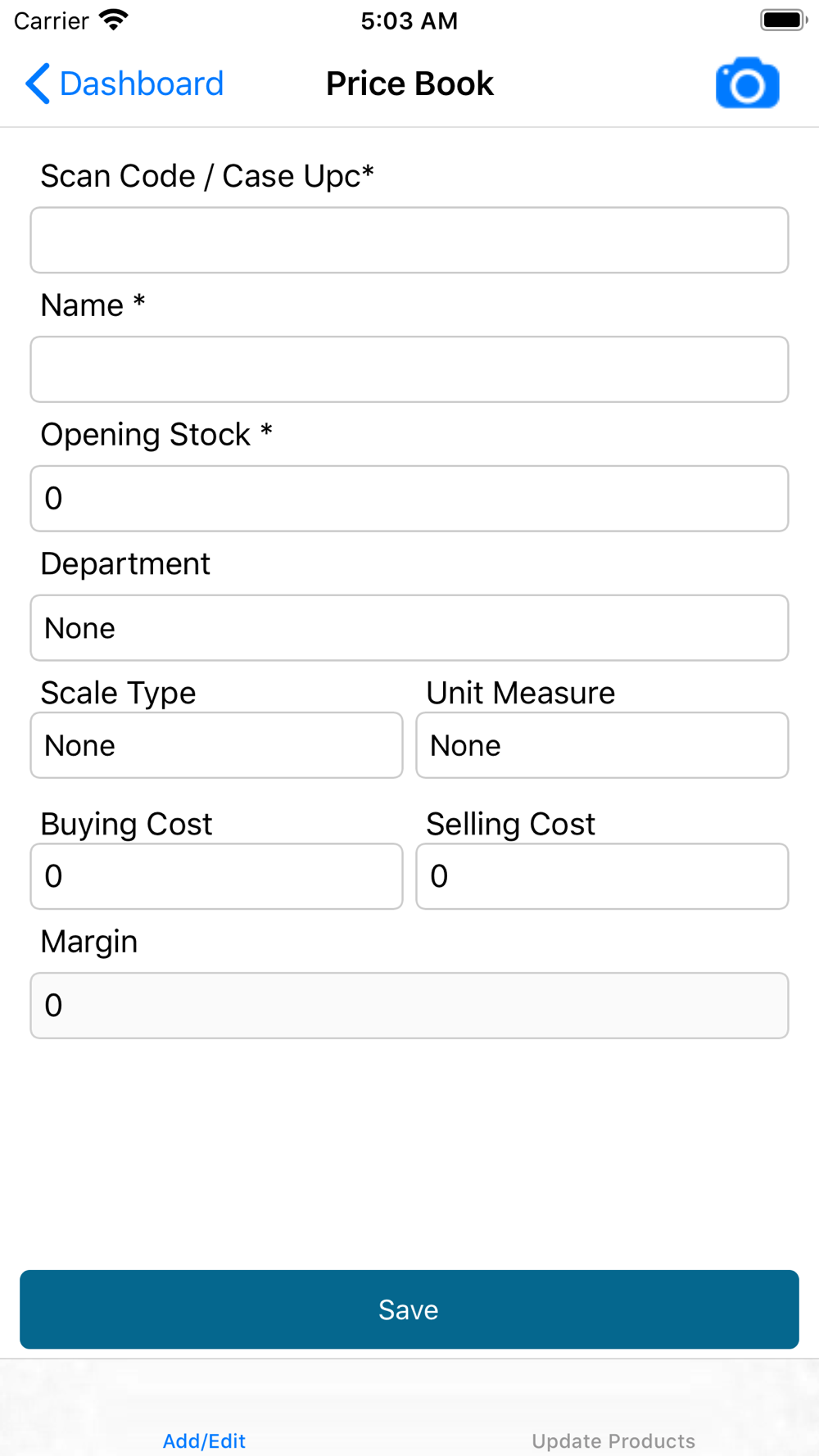819x1456 pixels.
Task: Tap the status bar clock
Action: pos(409,20)
